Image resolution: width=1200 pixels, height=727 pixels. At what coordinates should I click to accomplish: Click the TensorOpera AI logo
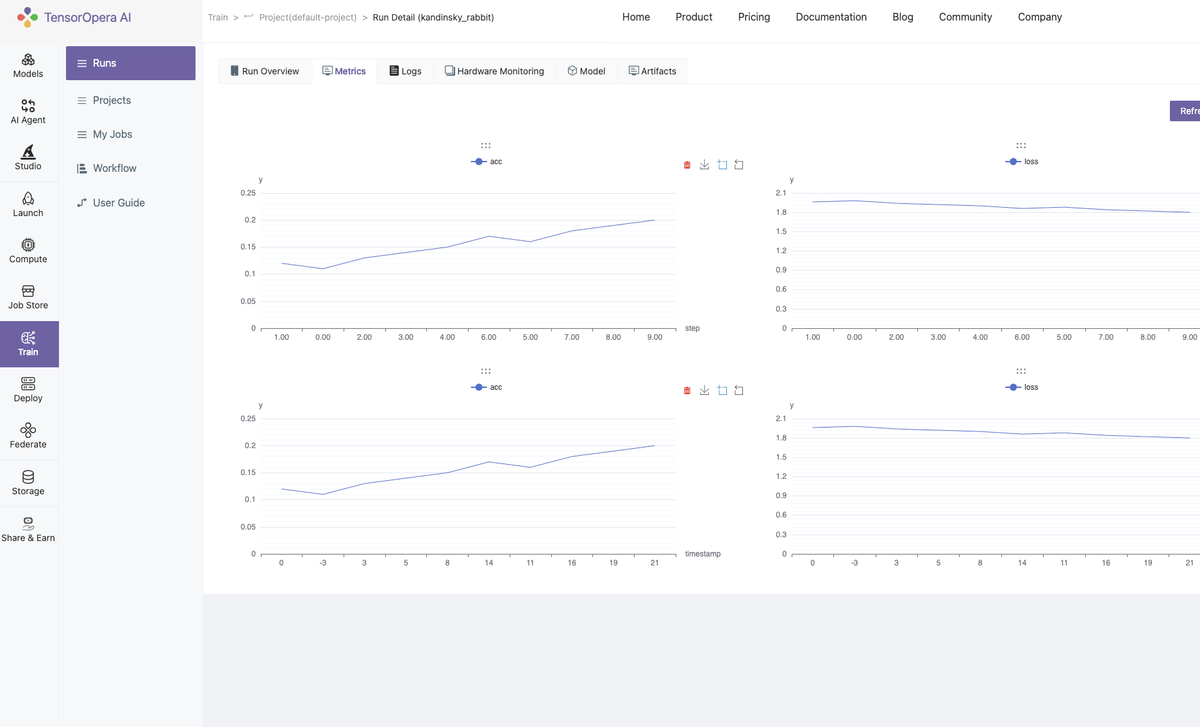tap(73, 17)
